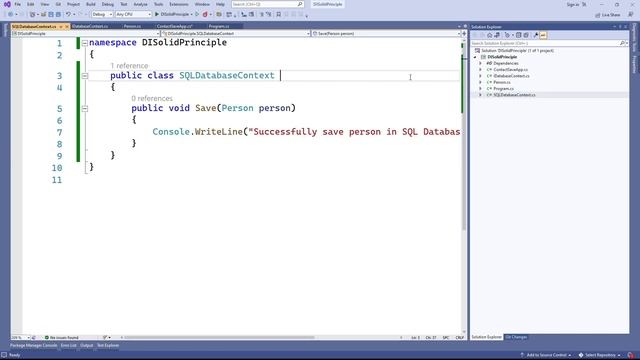Click Select Repository in status bar
The width and height of the screenshot is (640, 360).
coord(600,355)
